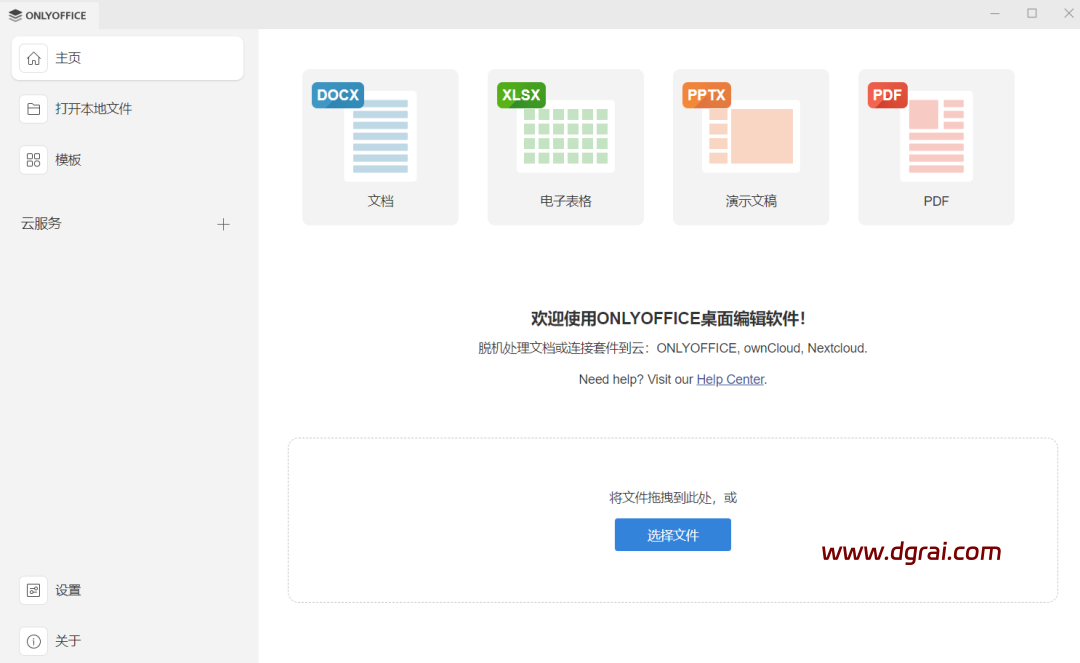Click the home icon in sidebar
This screenshot has height=663, width=1080.
coord(34,59)
